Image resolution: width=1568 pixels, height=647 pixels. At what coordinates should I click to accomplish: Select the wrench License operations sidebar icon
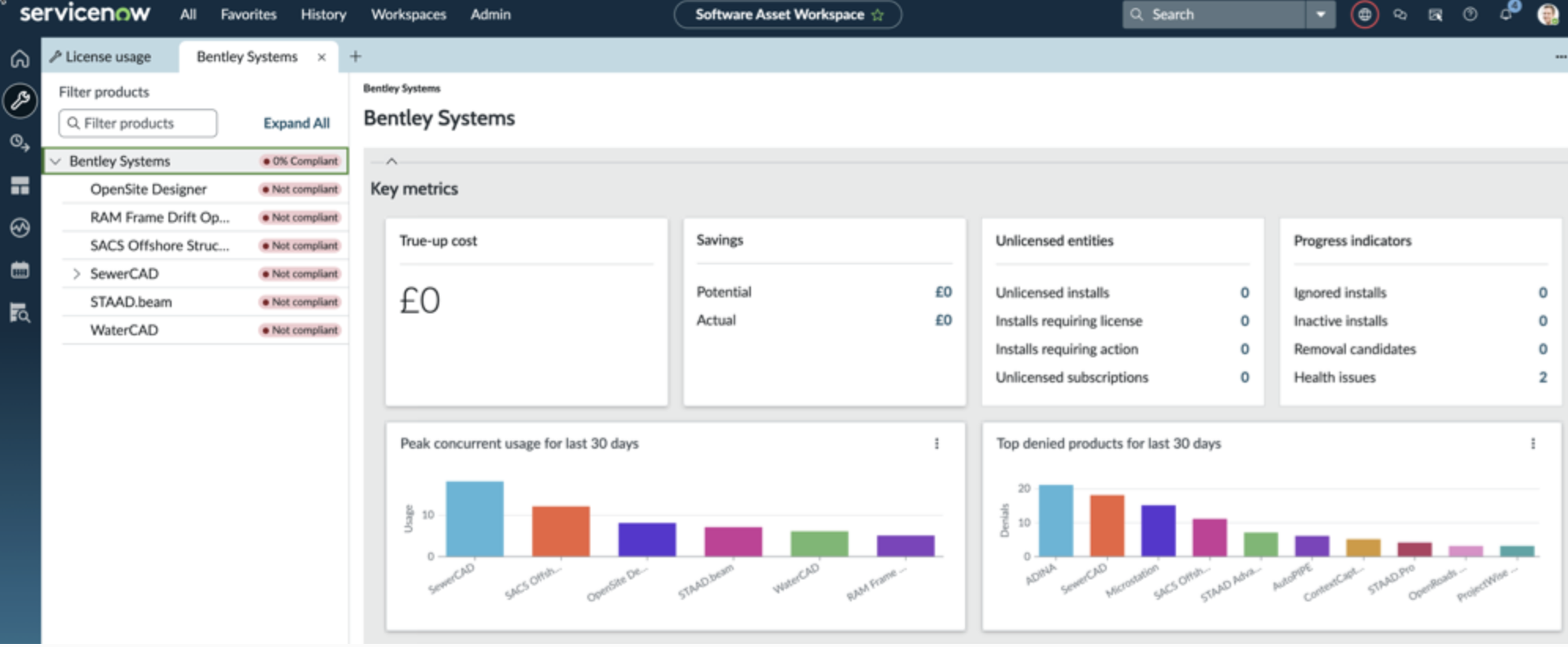(x=20, y=101)
